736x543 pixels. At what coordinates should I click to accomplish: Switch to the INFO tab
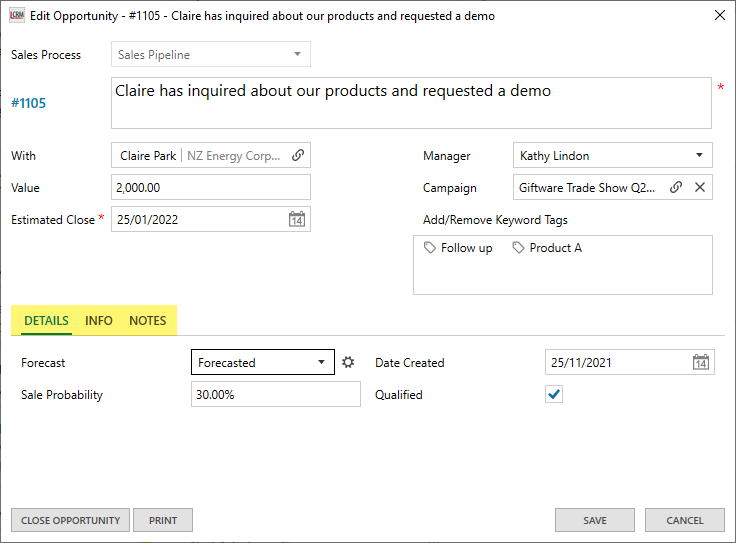(x=99, y=321)
